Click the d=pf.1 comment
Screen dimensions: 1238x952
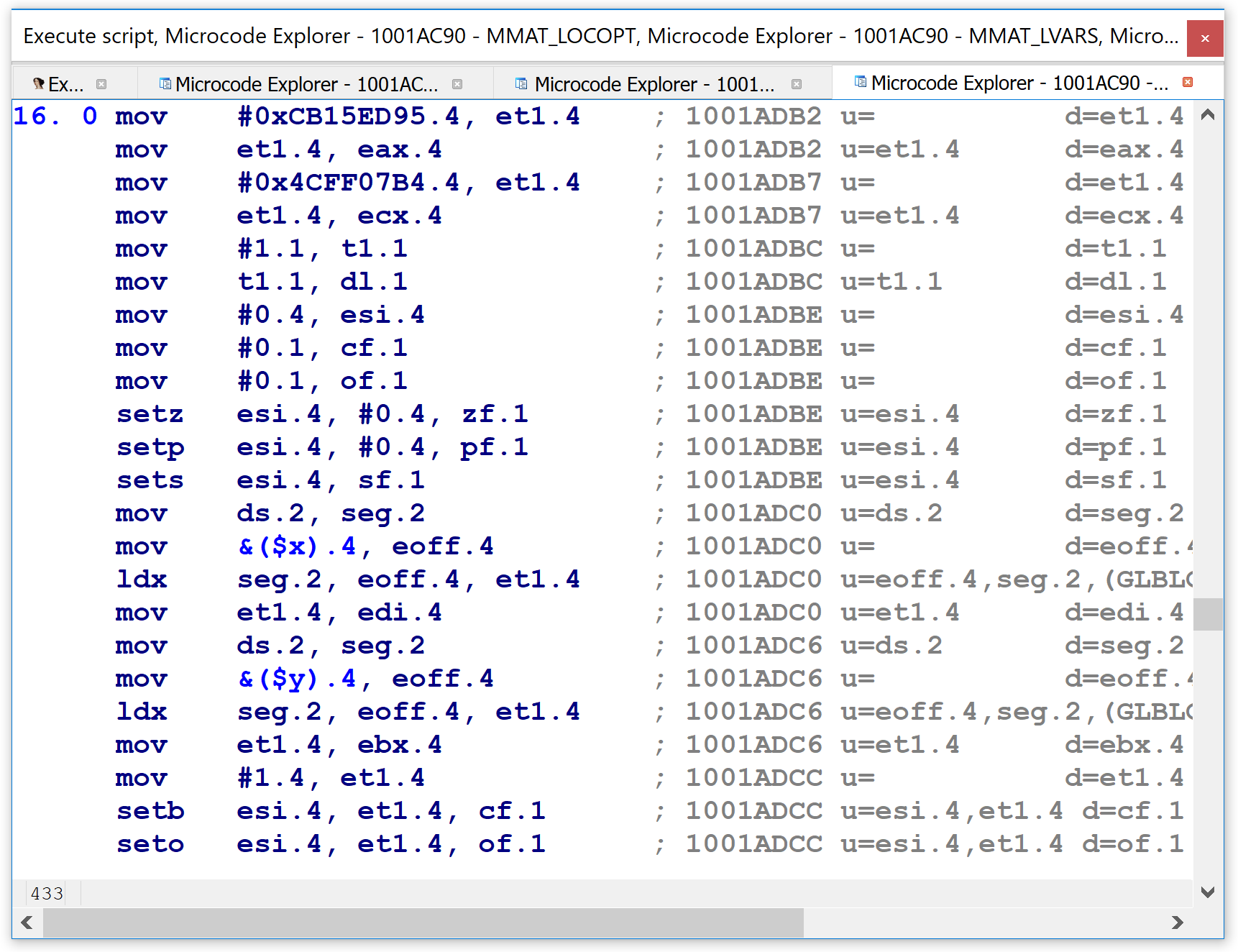click(x=1115, y=447)
